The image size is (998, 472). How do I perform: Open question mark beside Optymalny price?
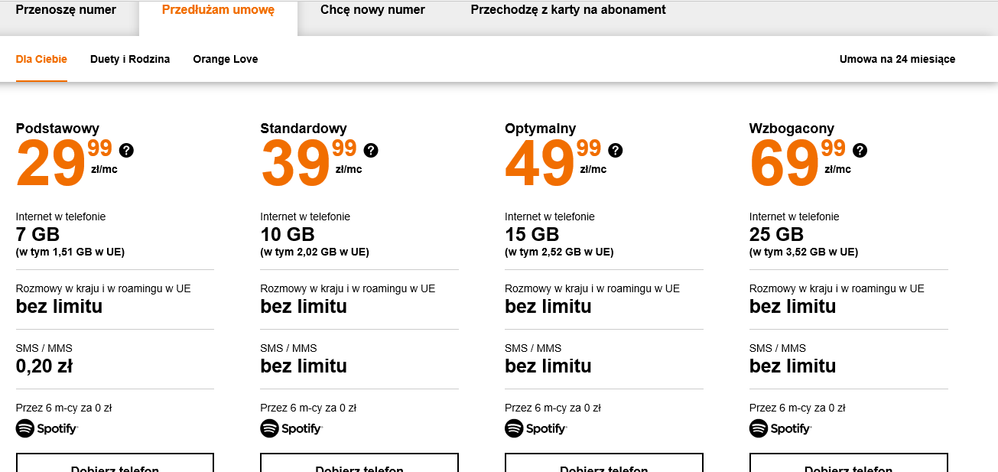point(615,150)
